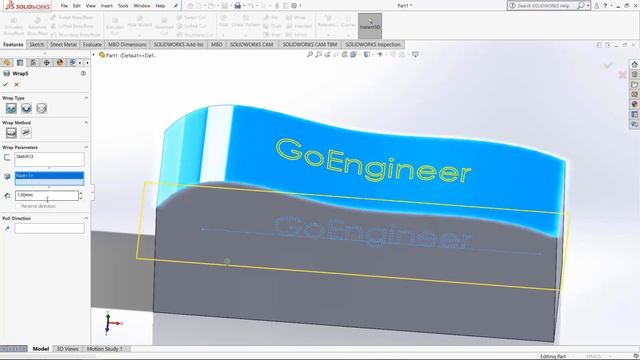Select the Face<1> entry in face list

(x=49, y=176)
